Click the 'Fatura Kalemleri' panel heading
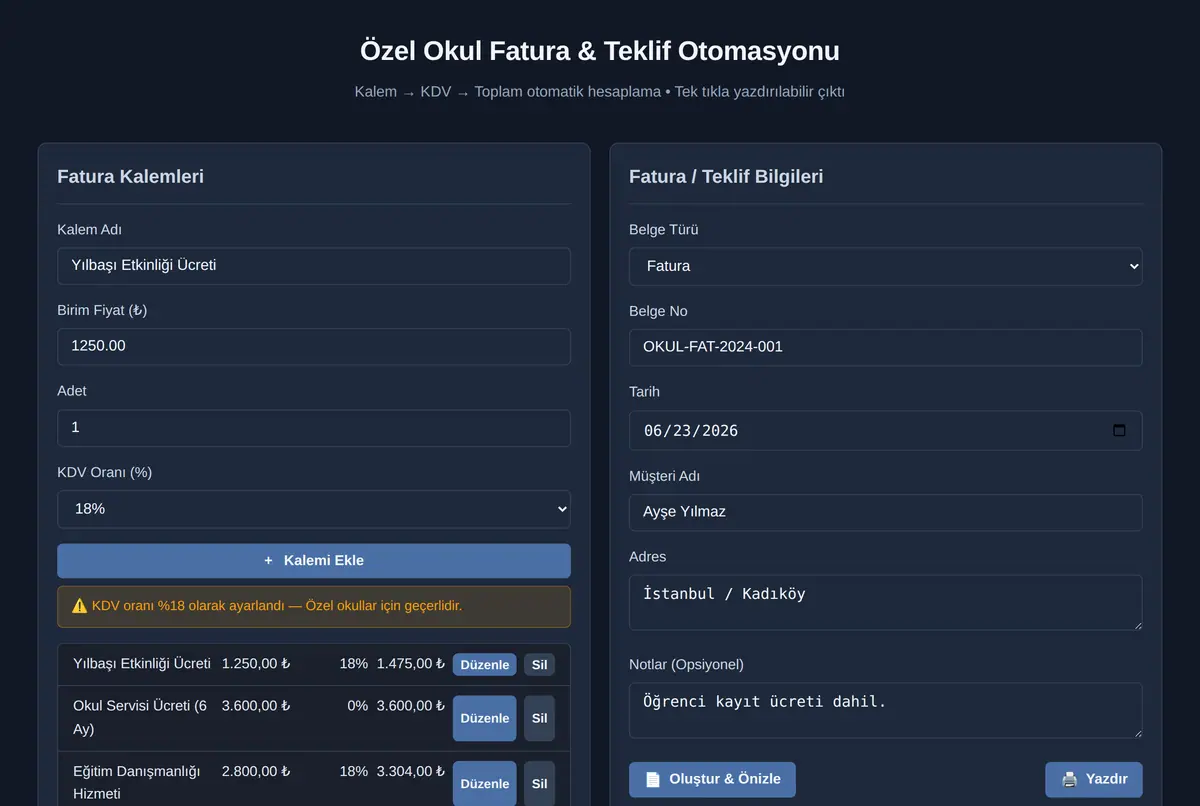The height and width of the screenshot is (806, 1200). click(130, 177)
